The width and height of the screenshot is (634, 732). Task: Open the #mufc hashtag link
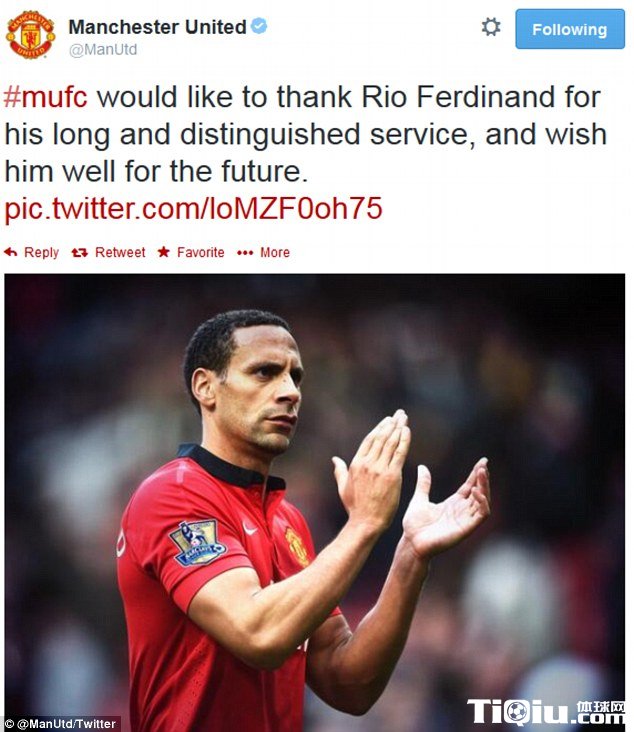46,97
